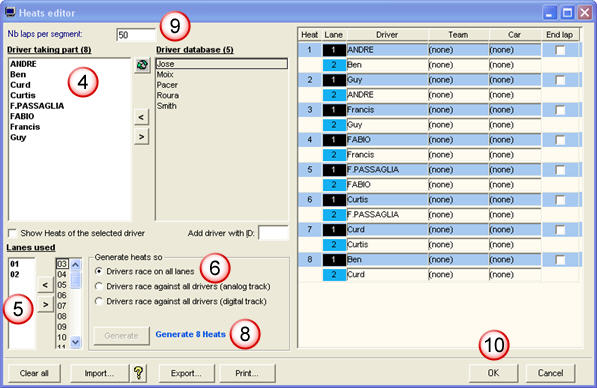
Task: Tick End lap checkbox for heat 2
Action: coord(560,80)
